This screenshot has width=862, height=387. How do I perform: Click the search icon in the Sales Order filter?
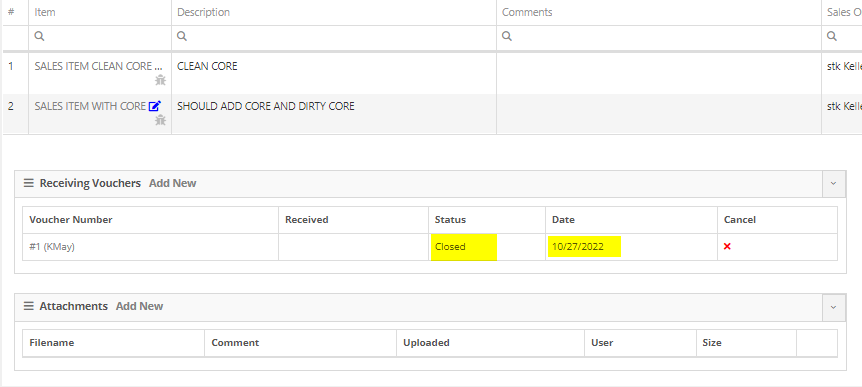click(832, 36)
